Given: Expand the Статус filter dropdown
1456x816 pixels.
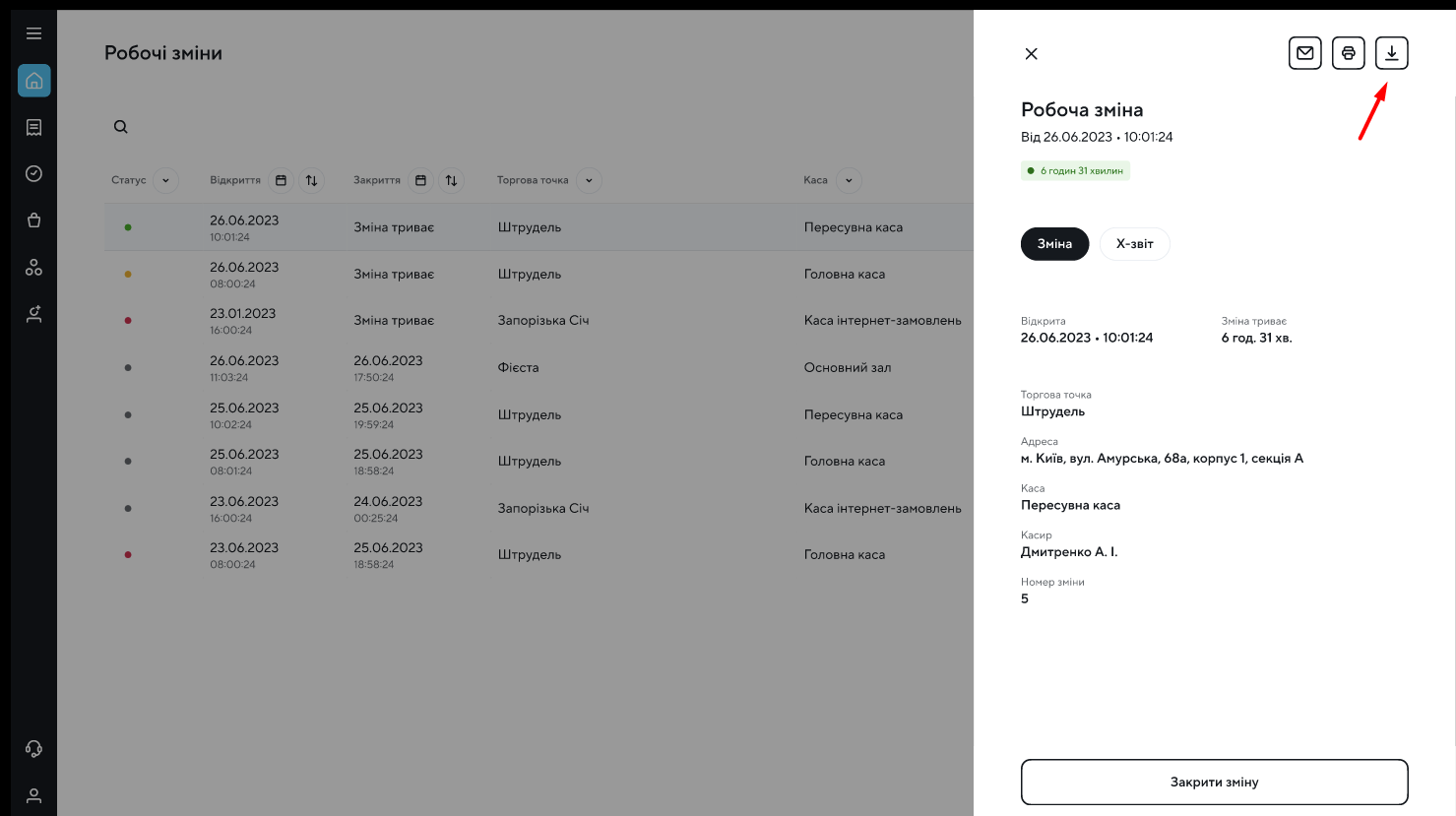Looking at the screenshot, I should pyautogui.click(x=165, y=180).
